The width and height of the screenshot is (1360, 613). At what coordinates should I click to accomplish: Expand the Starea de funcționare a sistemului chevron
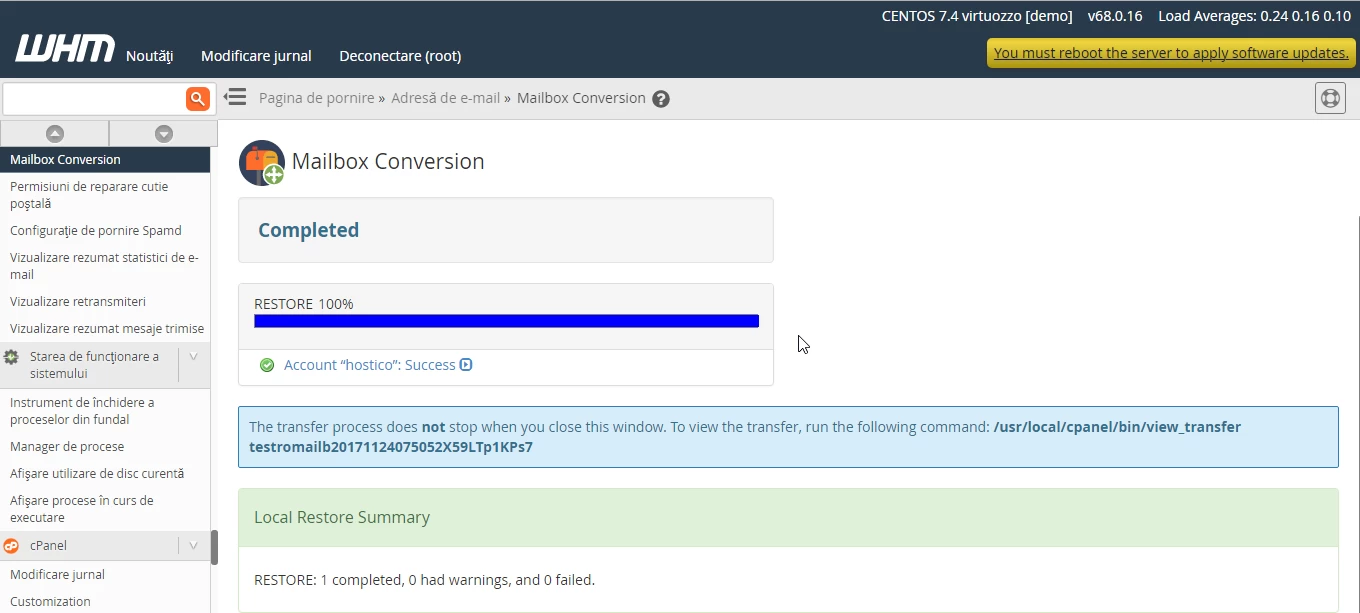192,356
